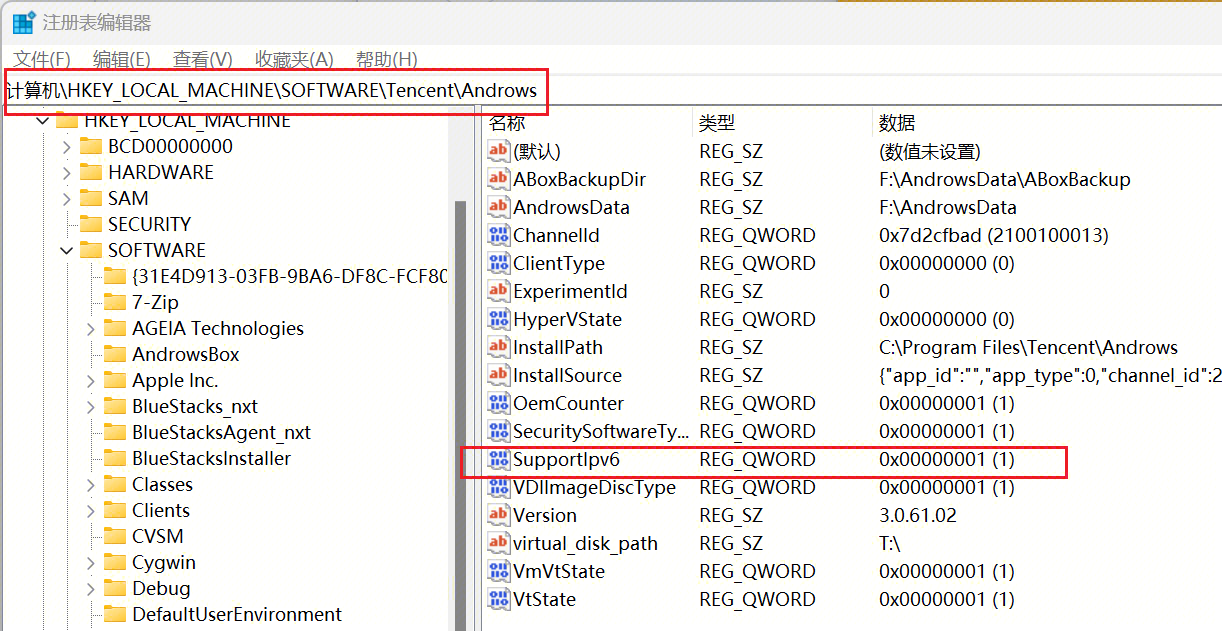The height and width of the screenshot is (631, 1222).
Task: Select the BlueStacksAgent_nxt key
Action: [221, 432]
